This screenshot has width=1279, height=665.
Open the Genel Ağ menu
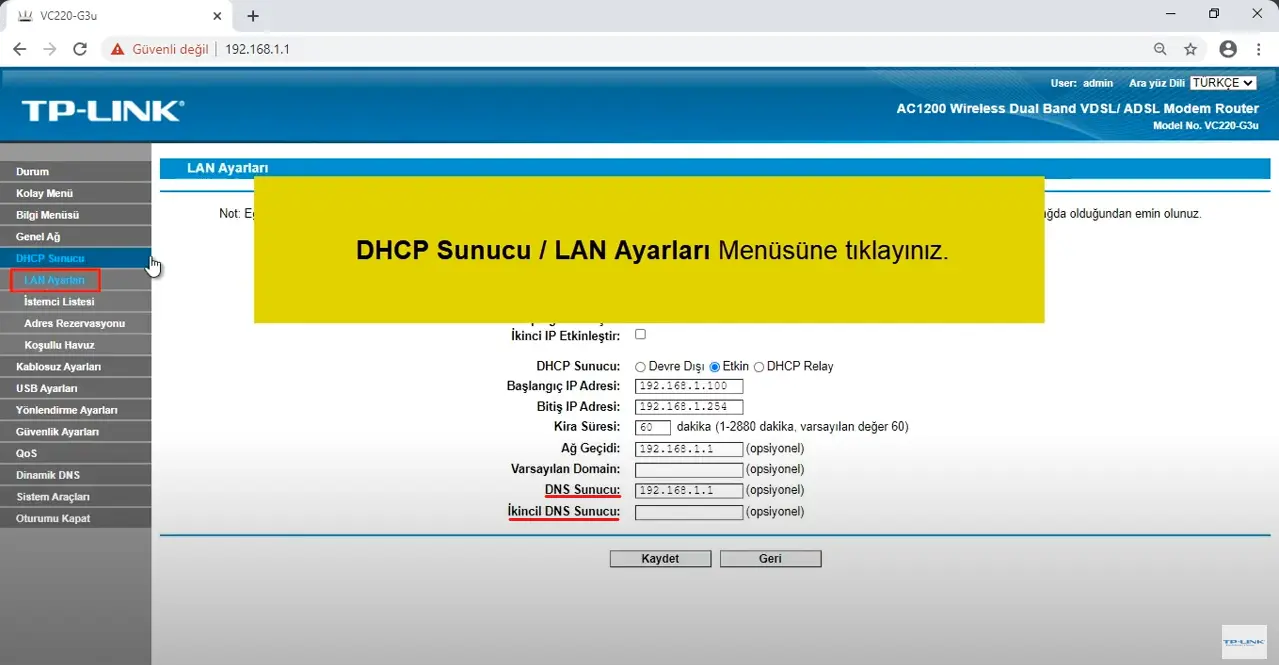[x=76, y=237]
